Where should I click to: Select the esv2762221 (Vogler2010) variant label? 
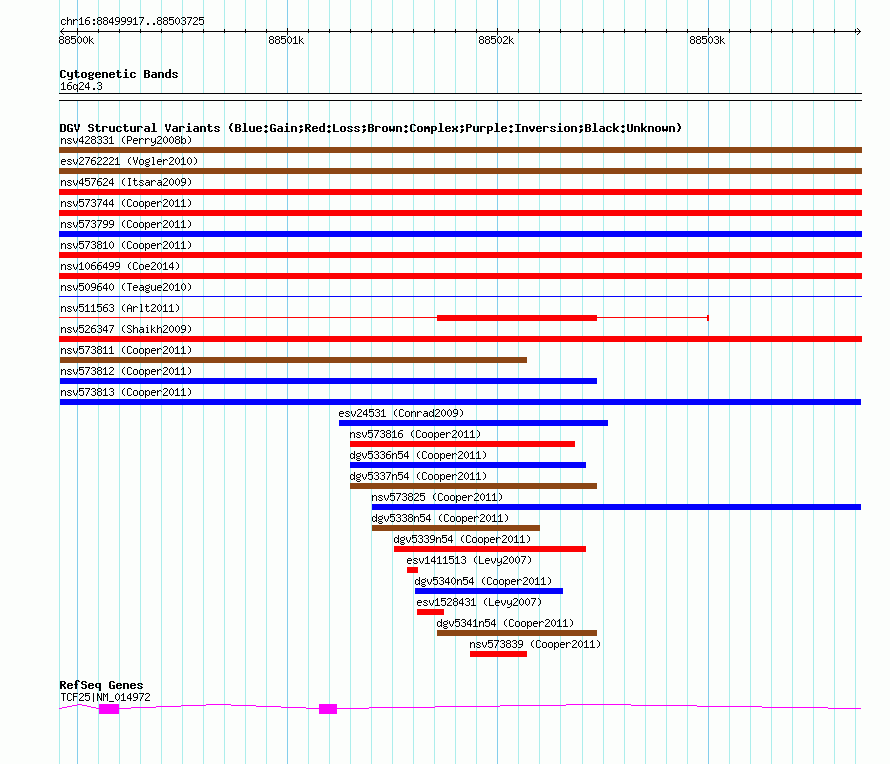[129, 161]
